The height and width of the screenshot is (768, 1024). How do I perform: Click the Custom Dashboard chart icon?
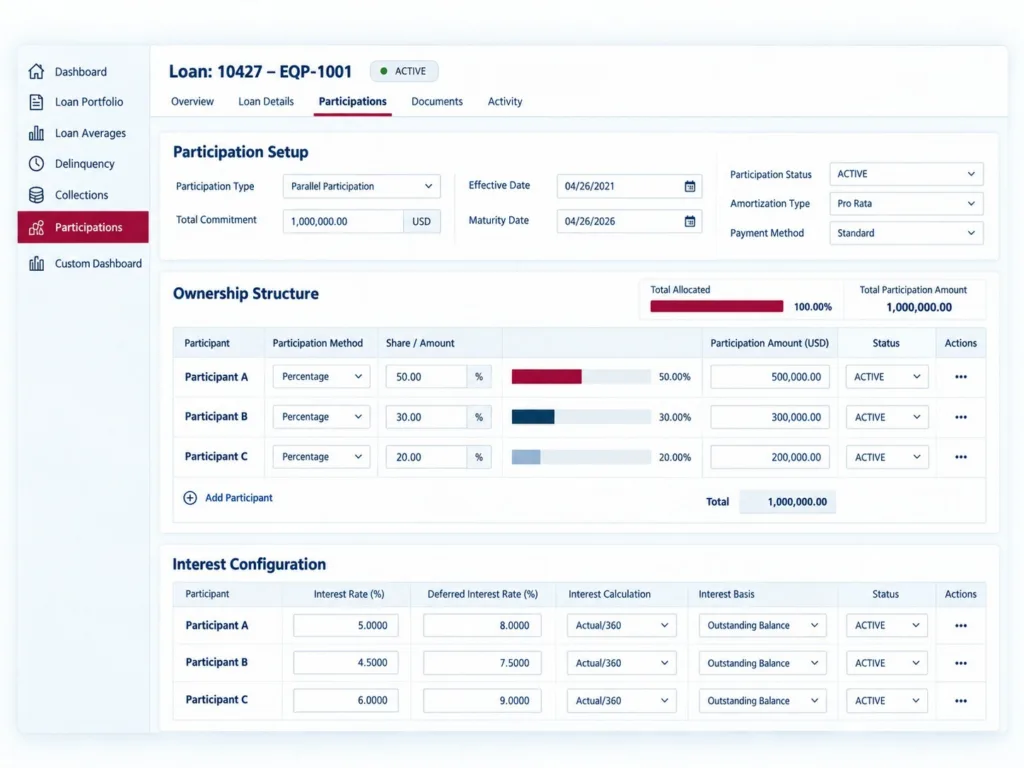(x=37, y=263)
